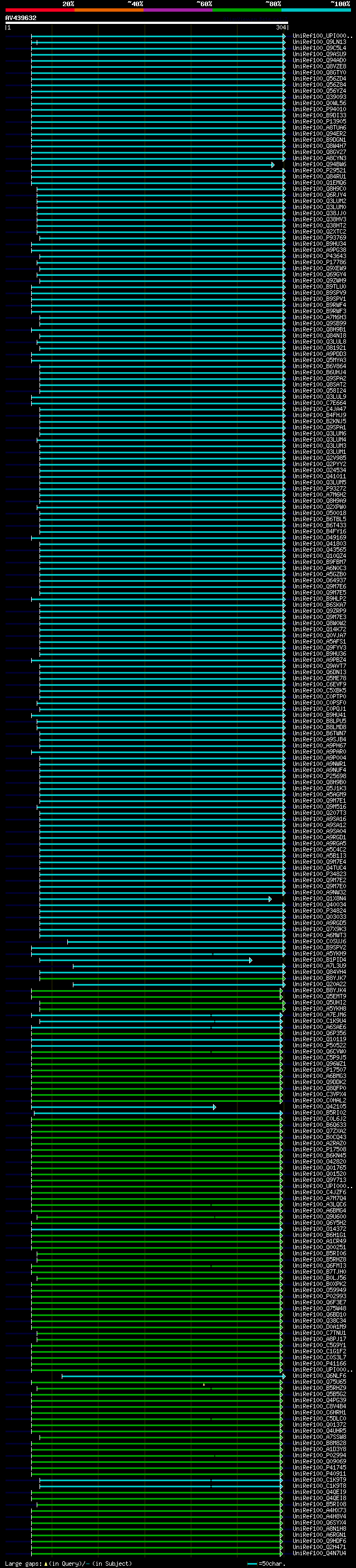The height and width of the screenshot is (1568, 356).
Task: Select hit label UniRef100_Q84VH4
Action: tap(319, 972)
